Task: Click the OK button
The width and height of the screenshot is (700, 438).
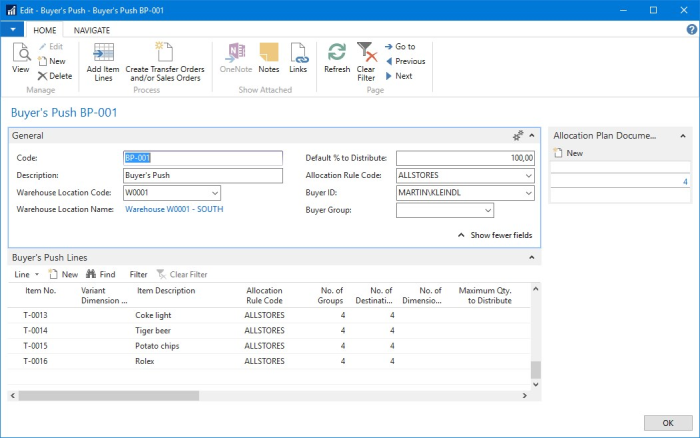Action: (659, 421)
